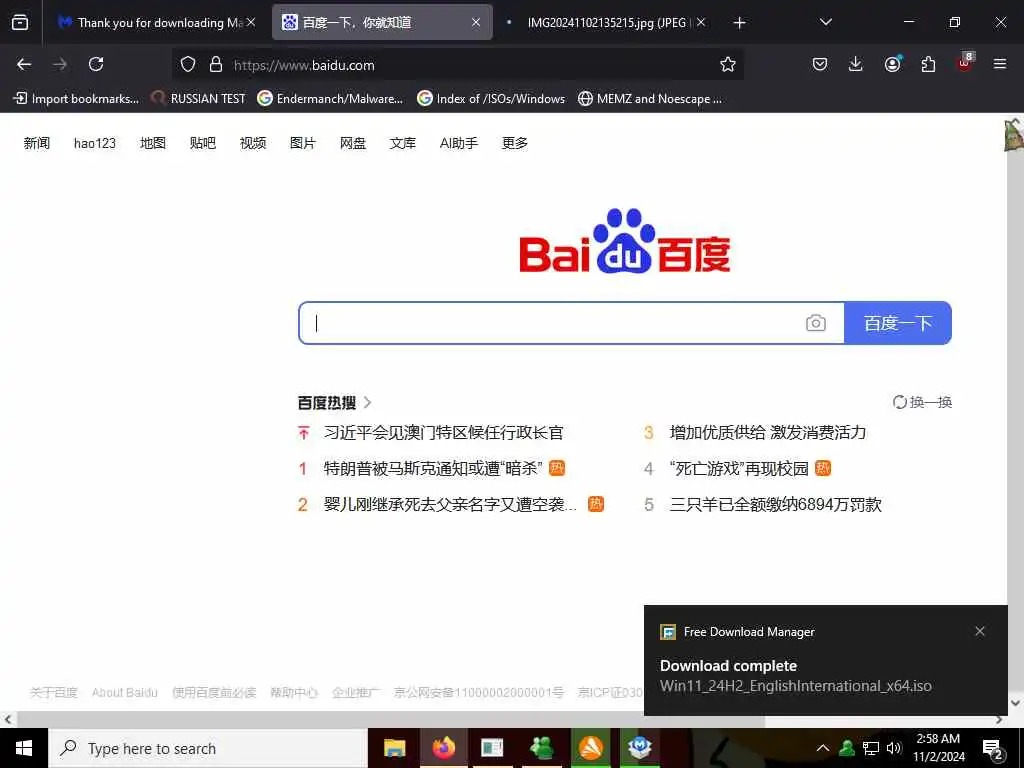
Task: Click the 百度一下 search button
Action: (898, 323)
